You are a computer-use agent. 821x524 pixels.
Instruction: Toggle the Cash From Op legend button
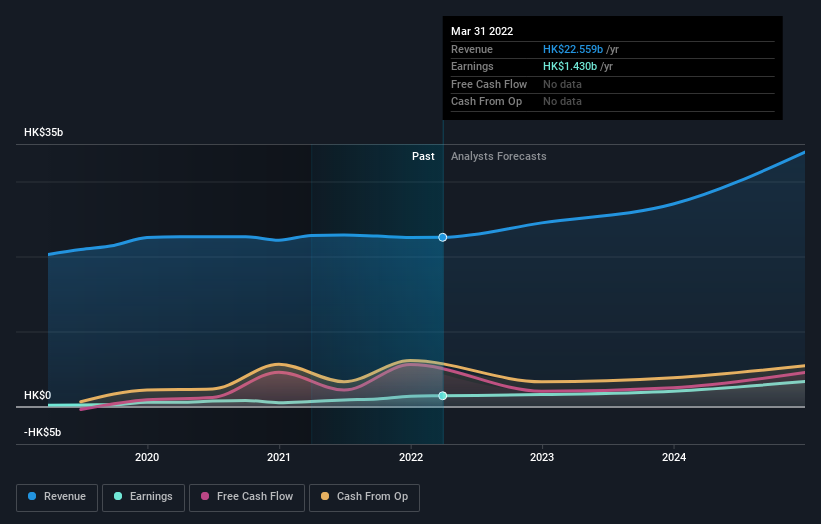click(x=364, y=497)
